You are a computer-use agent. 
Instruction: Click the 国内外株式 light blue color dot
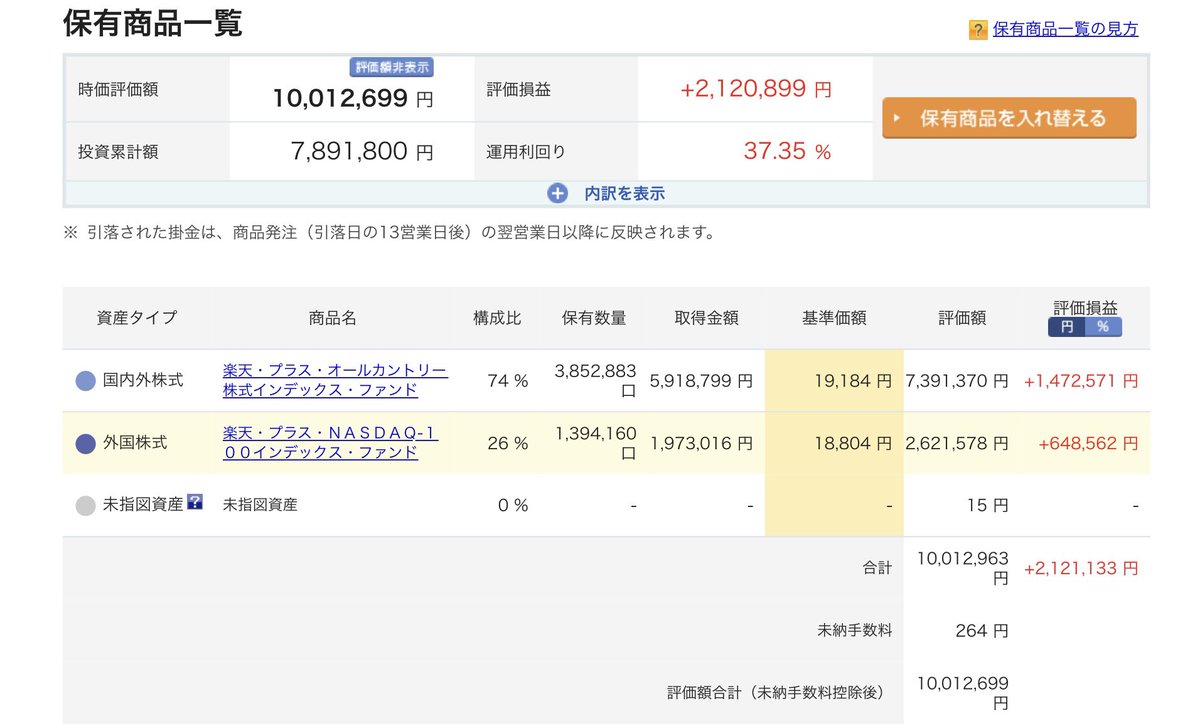pyautogui.click(x=86, y=381)
